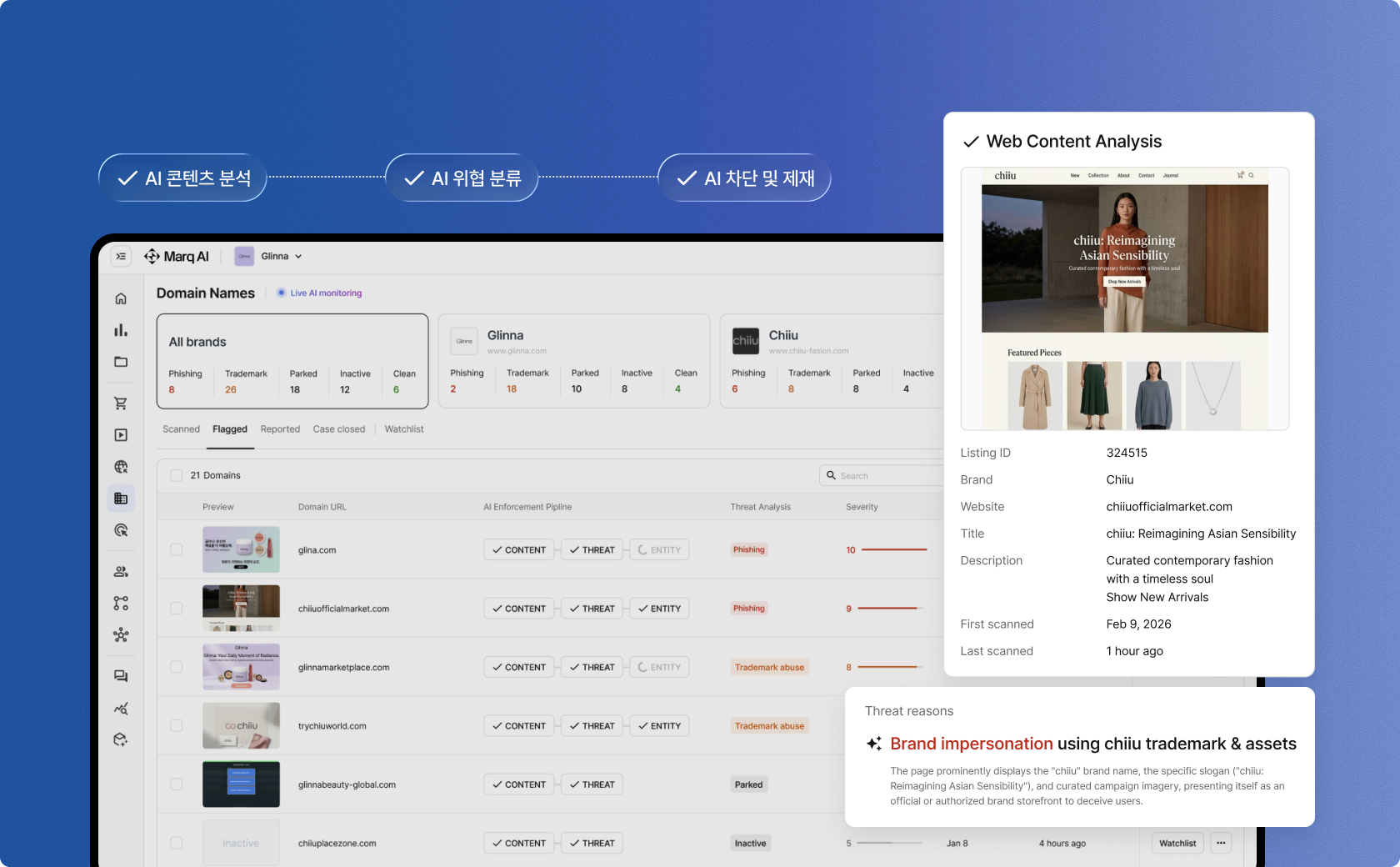
Task: Click THREAT stage in chiiuofficialmarket.com row
Action: 592,609
